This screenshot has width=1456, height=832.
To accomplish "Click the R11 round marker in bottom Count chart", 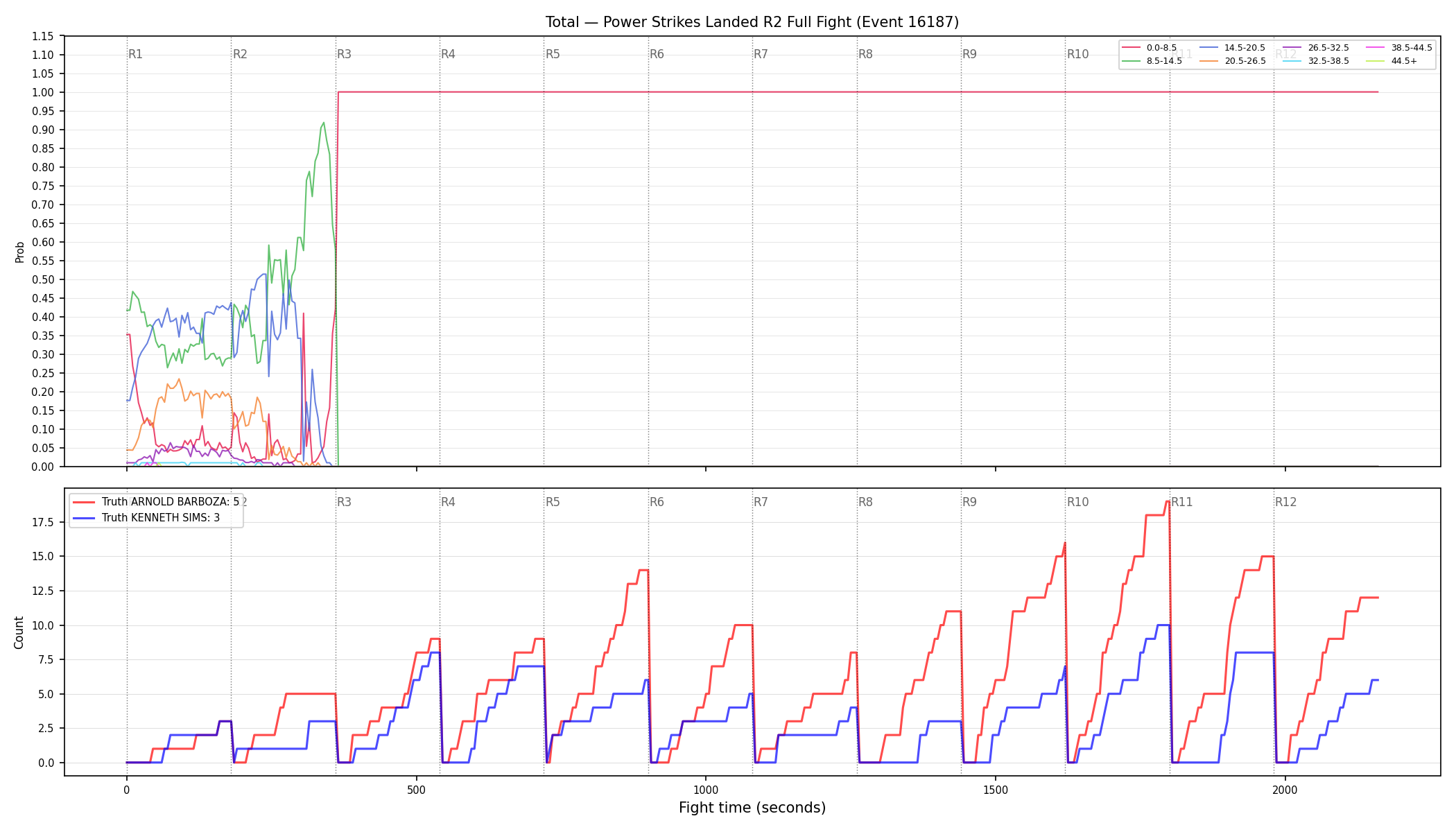I will coord(1182,502).
